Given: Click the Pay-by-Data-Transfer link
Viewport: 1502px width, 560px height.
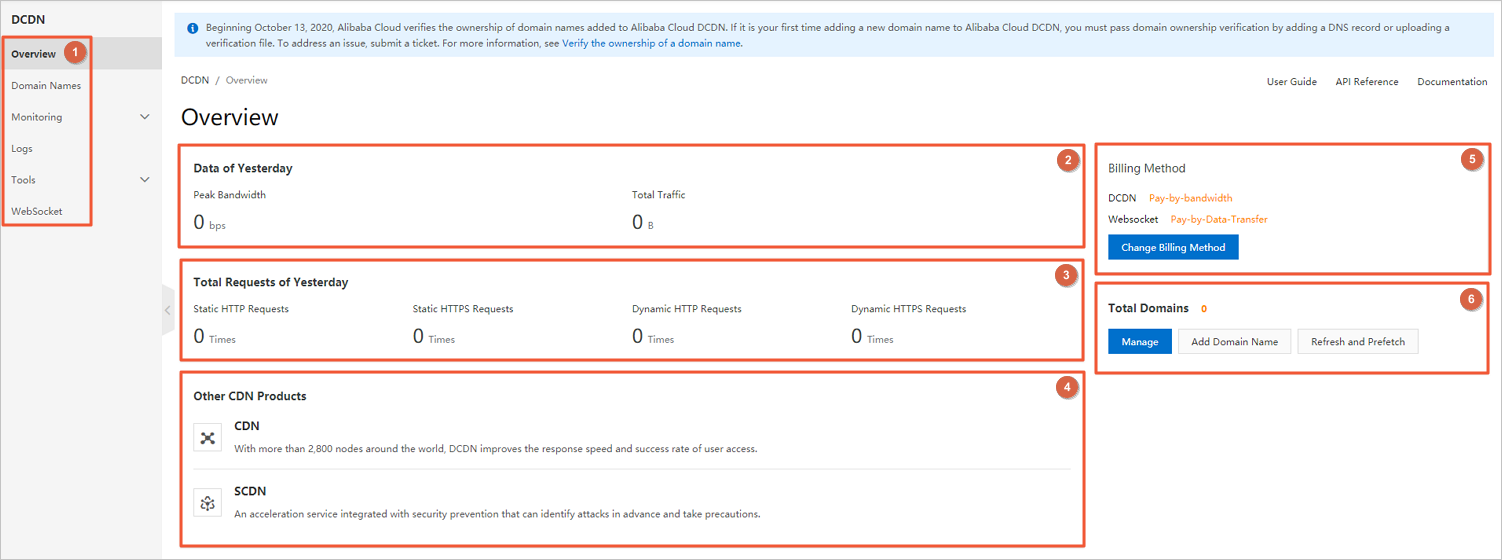Looking at the screenshot, I should 1218,219.
